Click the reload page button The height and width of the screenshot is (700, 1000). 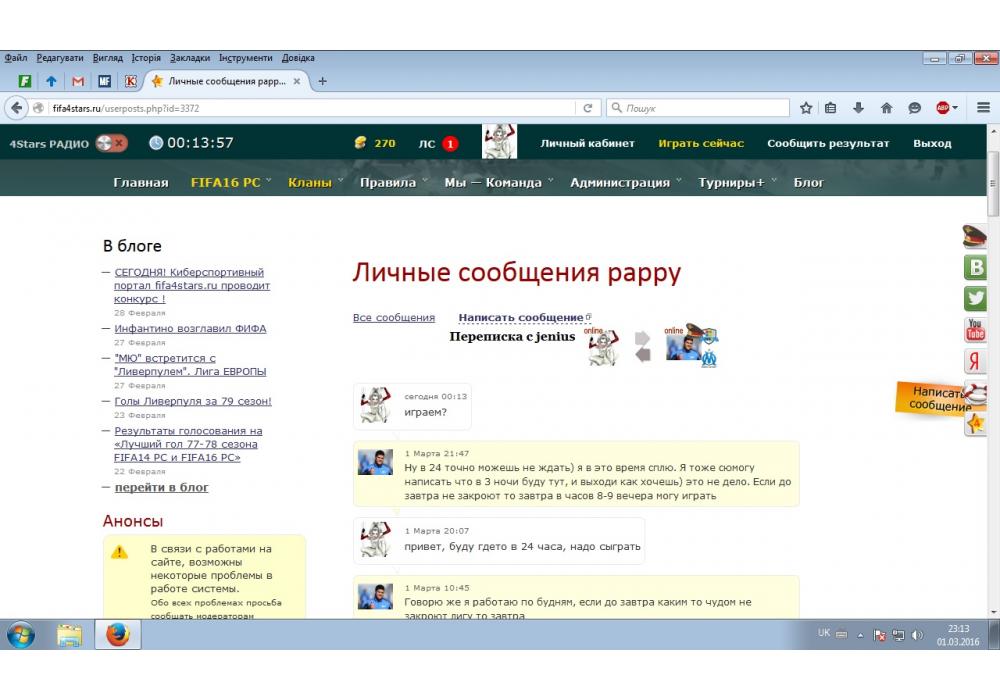588,108
